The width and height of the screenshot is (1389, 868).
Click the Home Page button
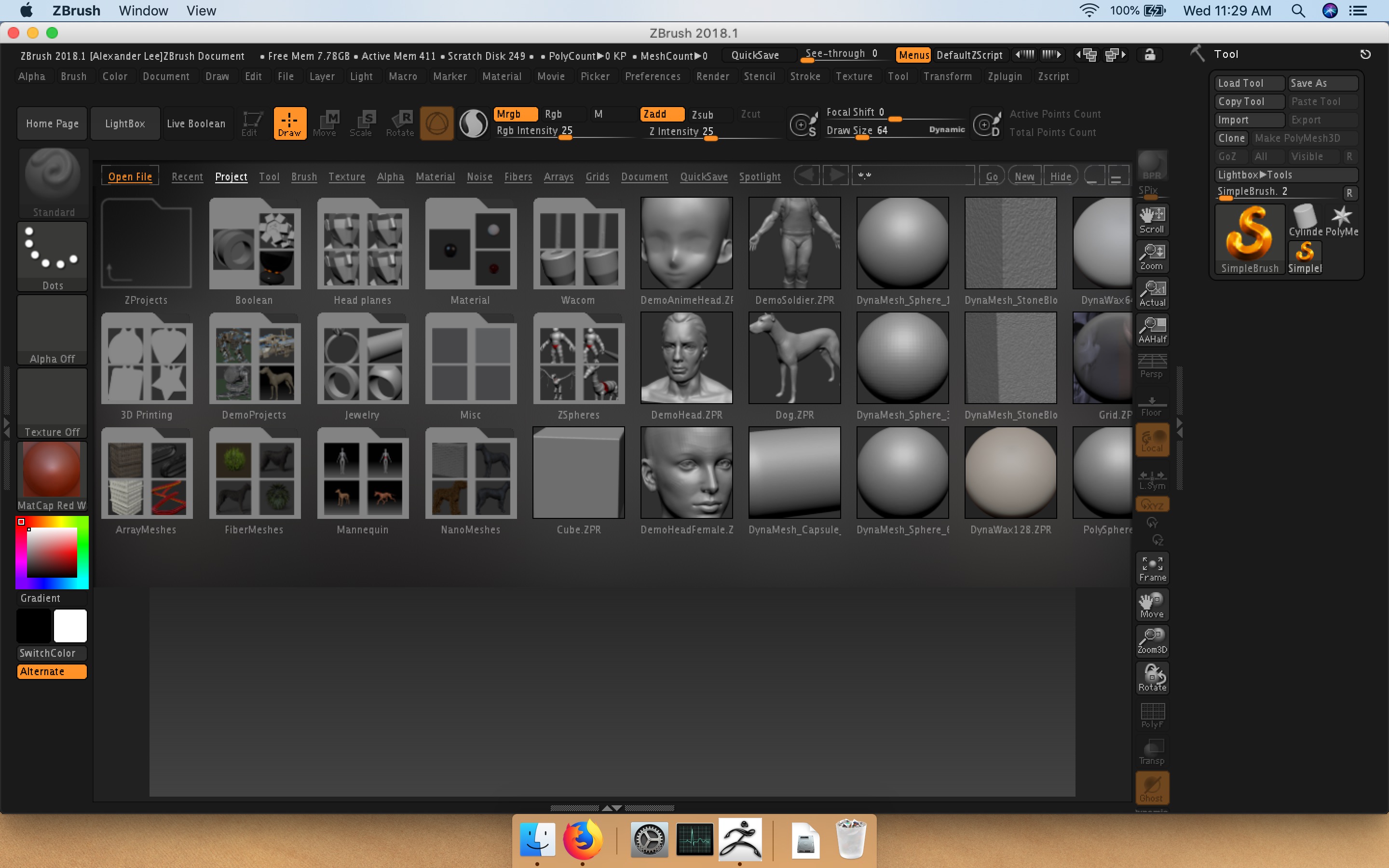[x=52, y=123]
